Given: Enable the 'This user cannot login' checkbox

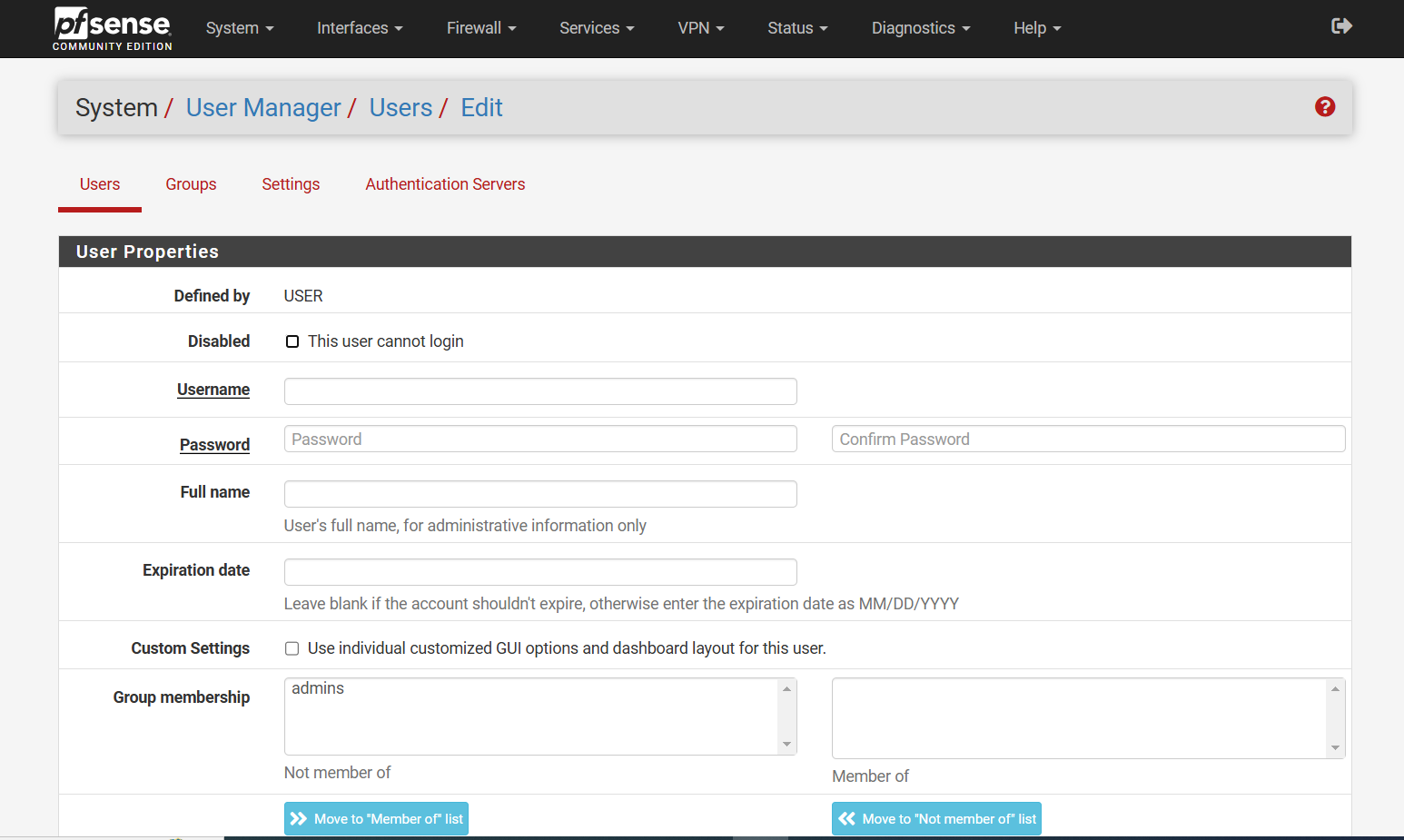Looking at the screenshot, I should click(292, 341).
